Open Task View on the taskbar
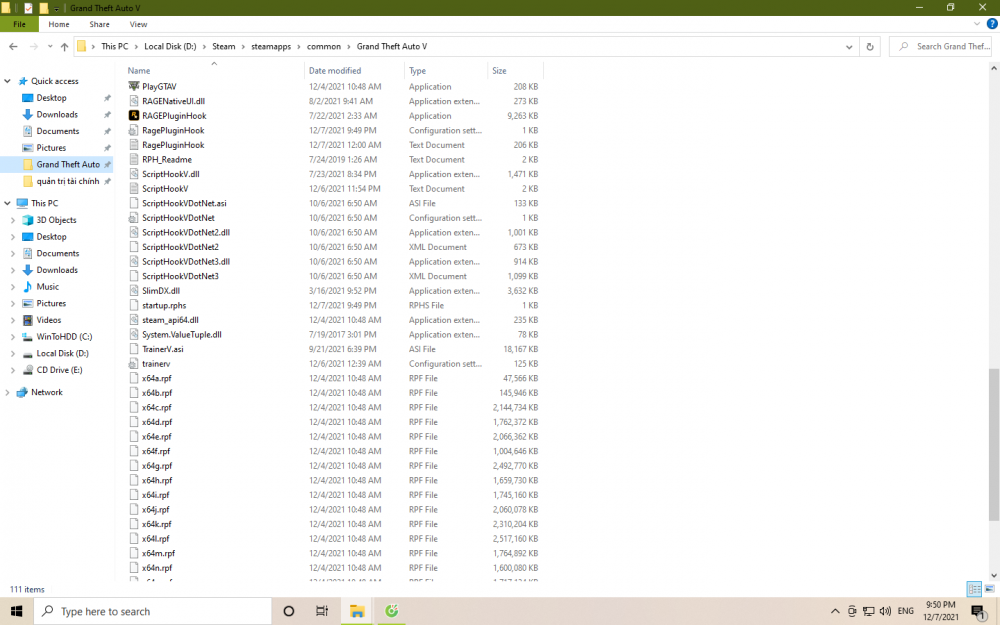The height and width of the screenshot is (625, 1000). click(x=322, y=611)
